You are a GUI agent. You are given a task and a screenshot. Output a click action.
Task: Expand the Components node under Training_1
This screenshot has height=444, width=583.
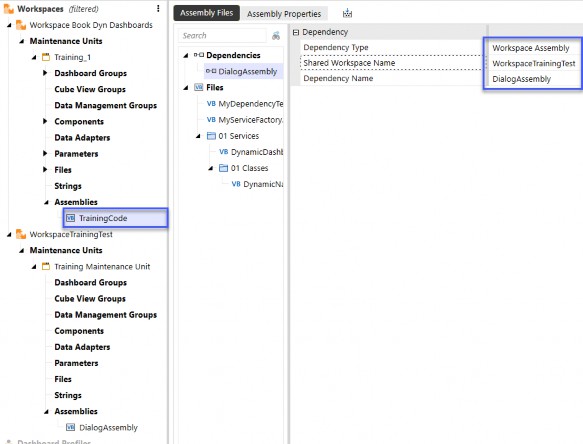coord(45,121)
